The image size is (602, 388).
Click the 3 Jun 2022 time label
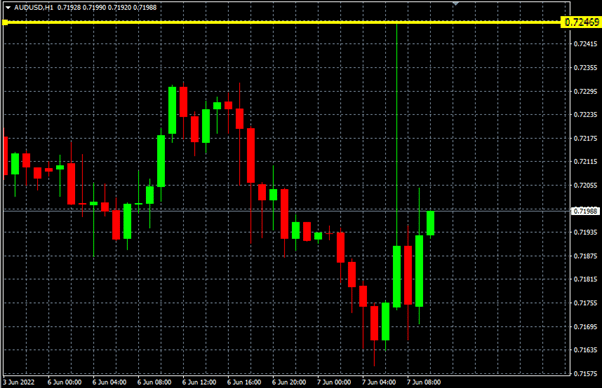(x=19, y=382)
